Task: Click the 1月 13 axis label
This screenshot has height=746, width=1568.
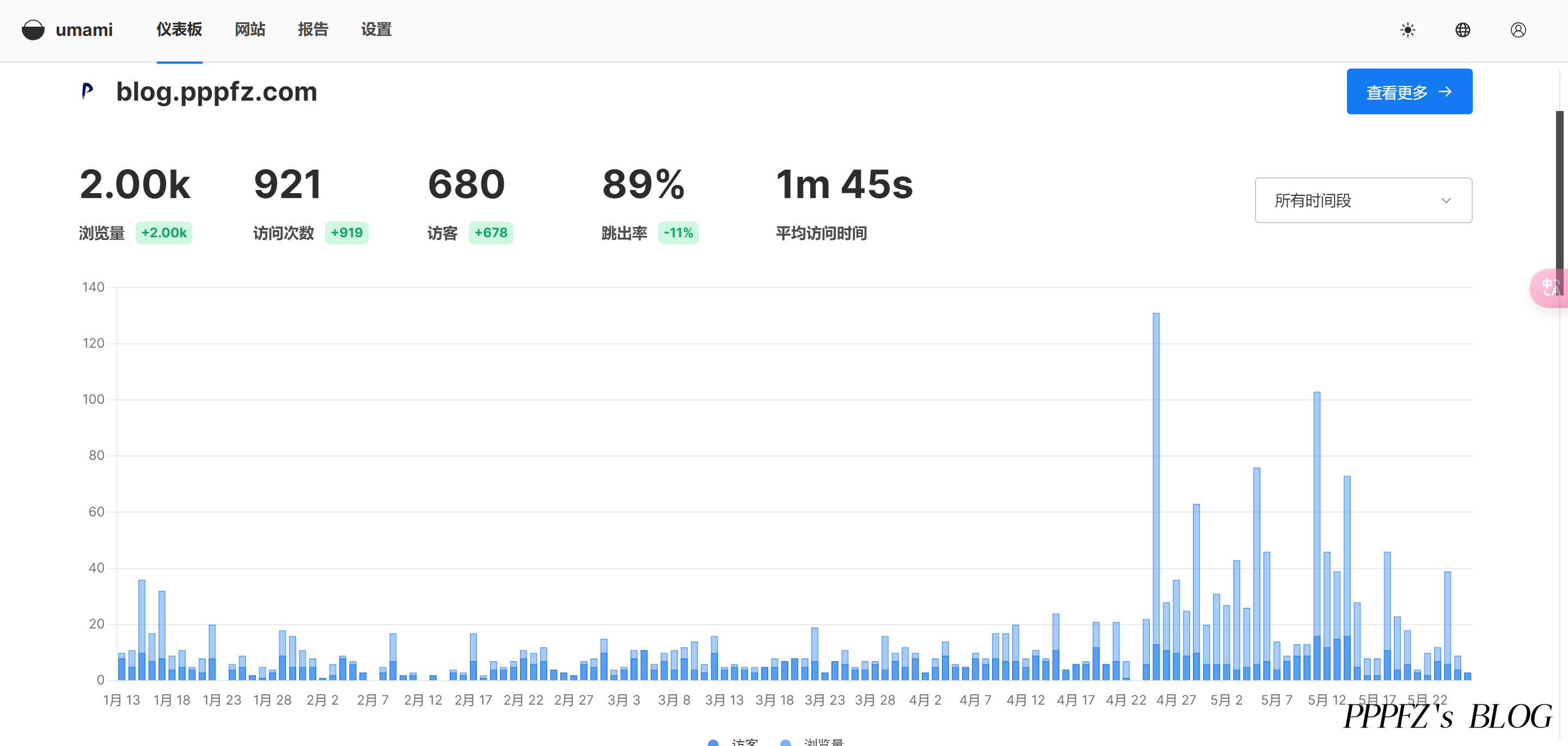Action: 122,700
